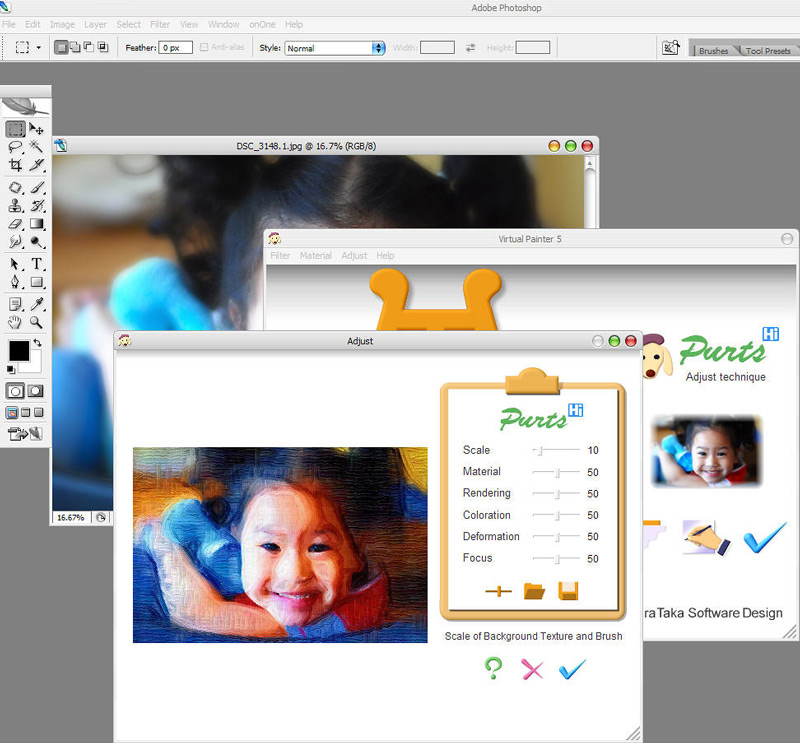This screenshot has width=800, height=743.
Task: Click swap width and height button
Action: [470, 47]
